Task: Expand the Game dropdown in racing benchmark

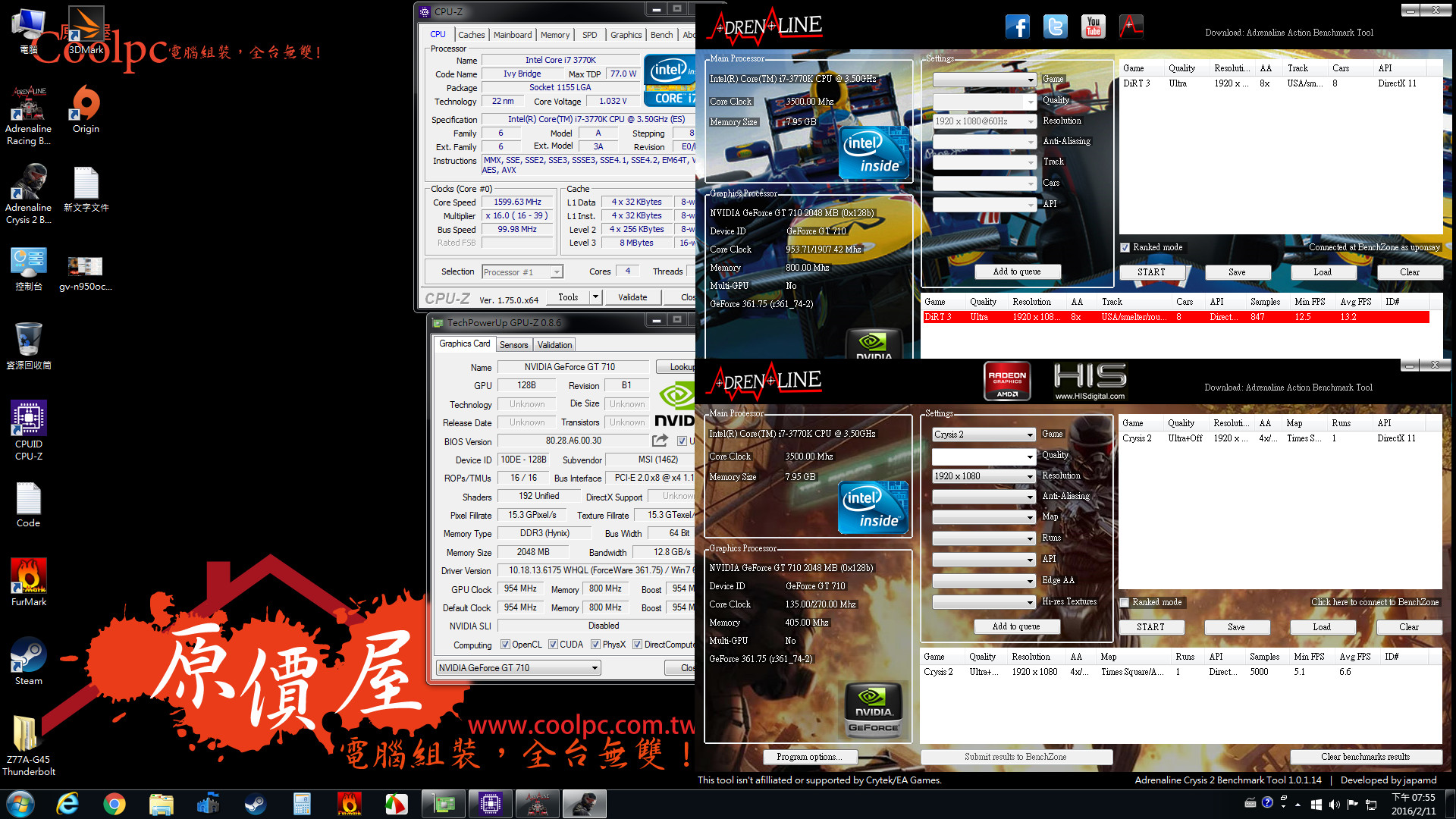Action: coord(984,80)
